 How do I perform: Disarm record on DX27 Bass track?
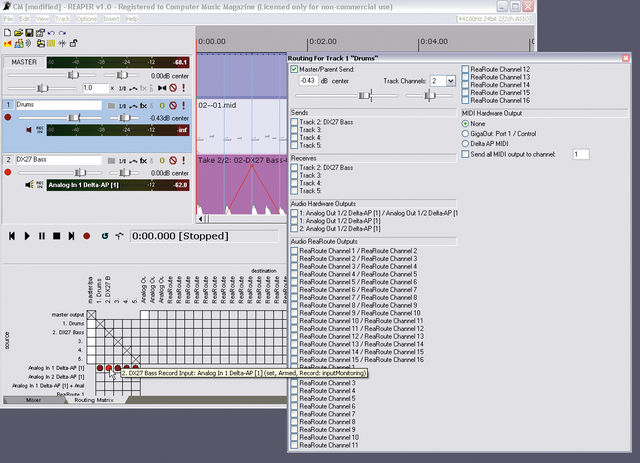click(x=7, y=172)
